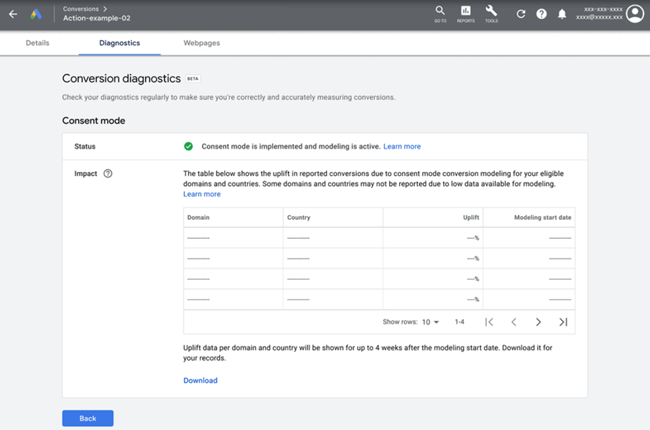Switch to the Details tab
650x430 pixels.
coord(37,44)
